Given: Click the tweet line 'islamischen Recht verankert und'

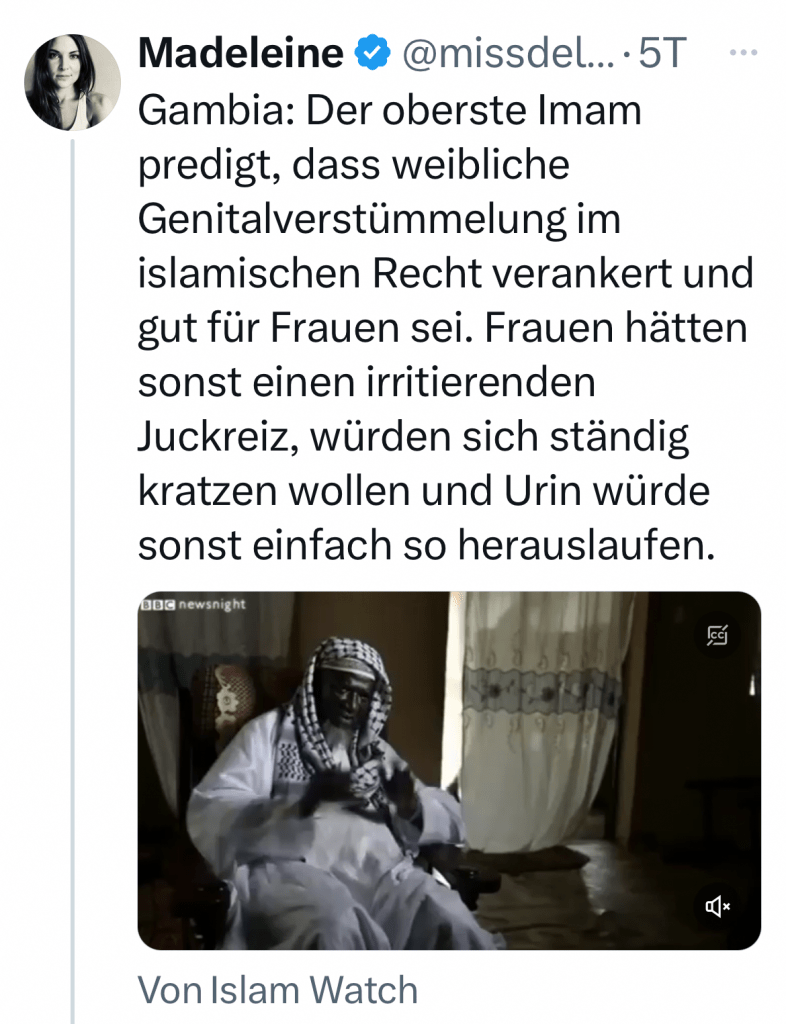Looking at the screenshot, I should tap(446, 273).
